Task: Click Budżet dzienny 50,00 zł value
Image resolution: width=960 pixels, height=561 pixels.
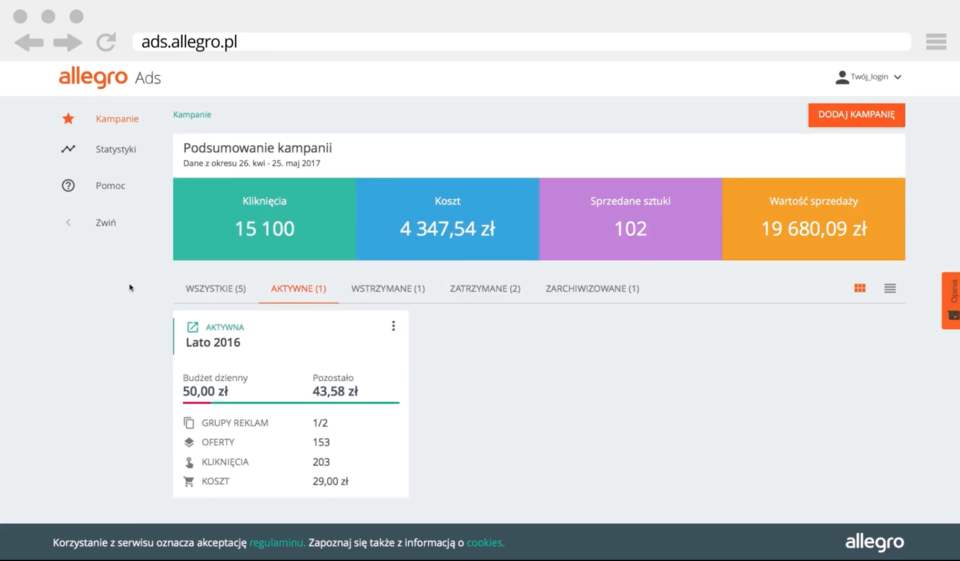Action: point(205,391)
